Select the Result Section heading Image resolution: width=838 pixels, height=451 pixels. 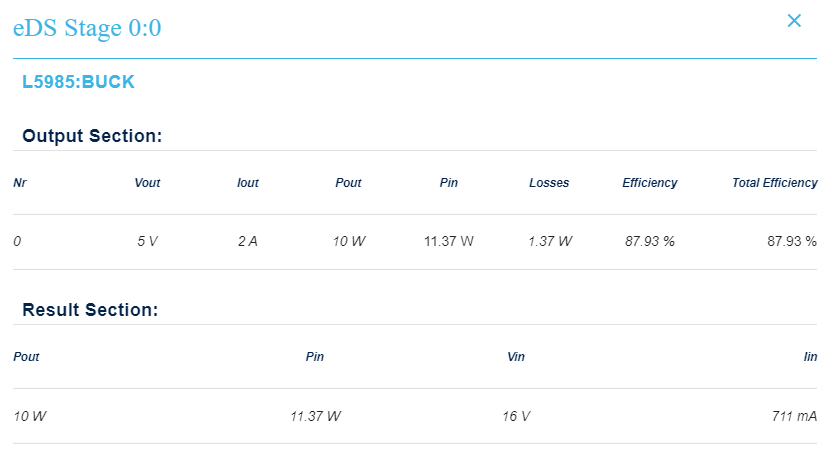tap(90, 310)
